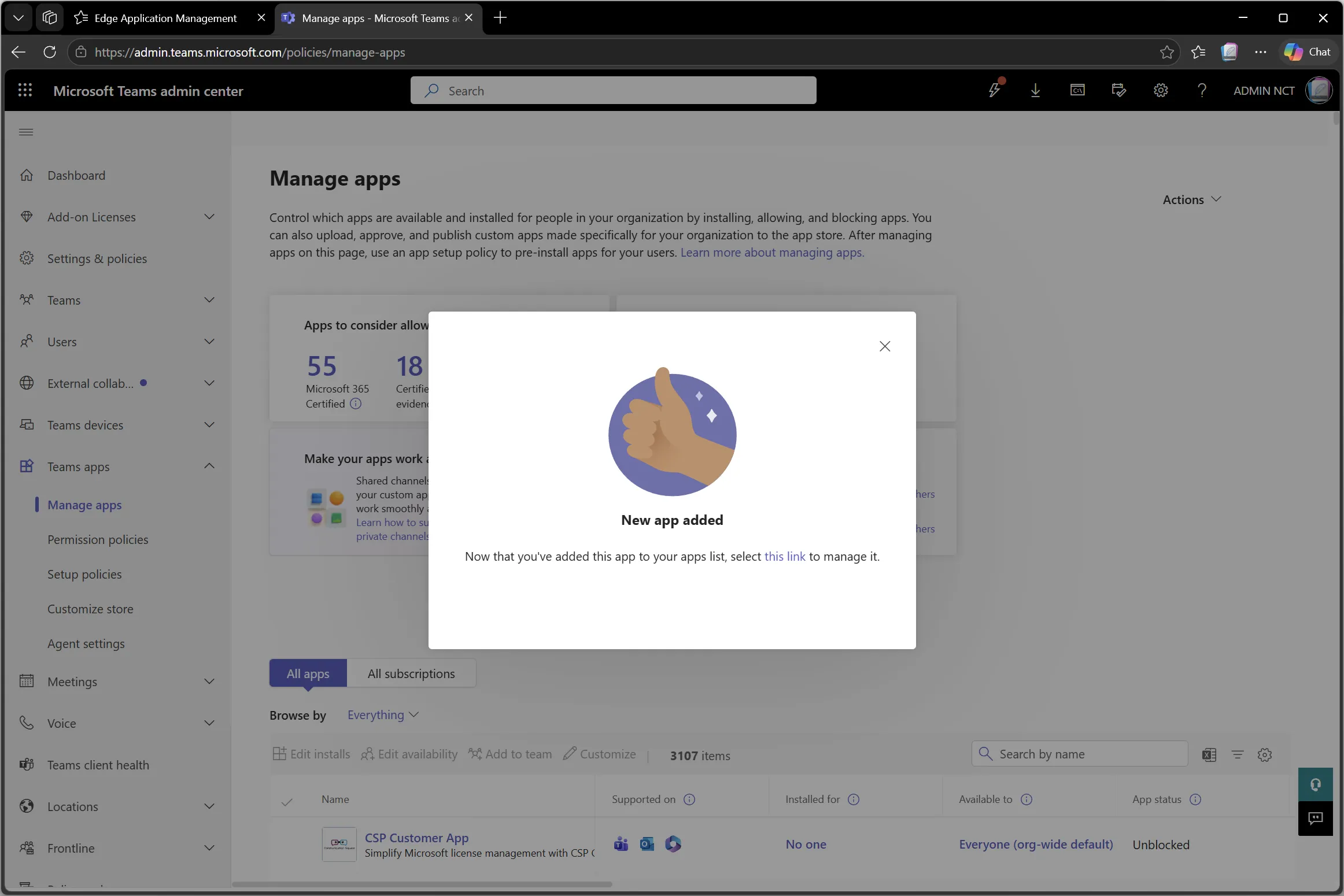Collapse the Teams apps chevron
1344x896 pixels.
(209, 466)
